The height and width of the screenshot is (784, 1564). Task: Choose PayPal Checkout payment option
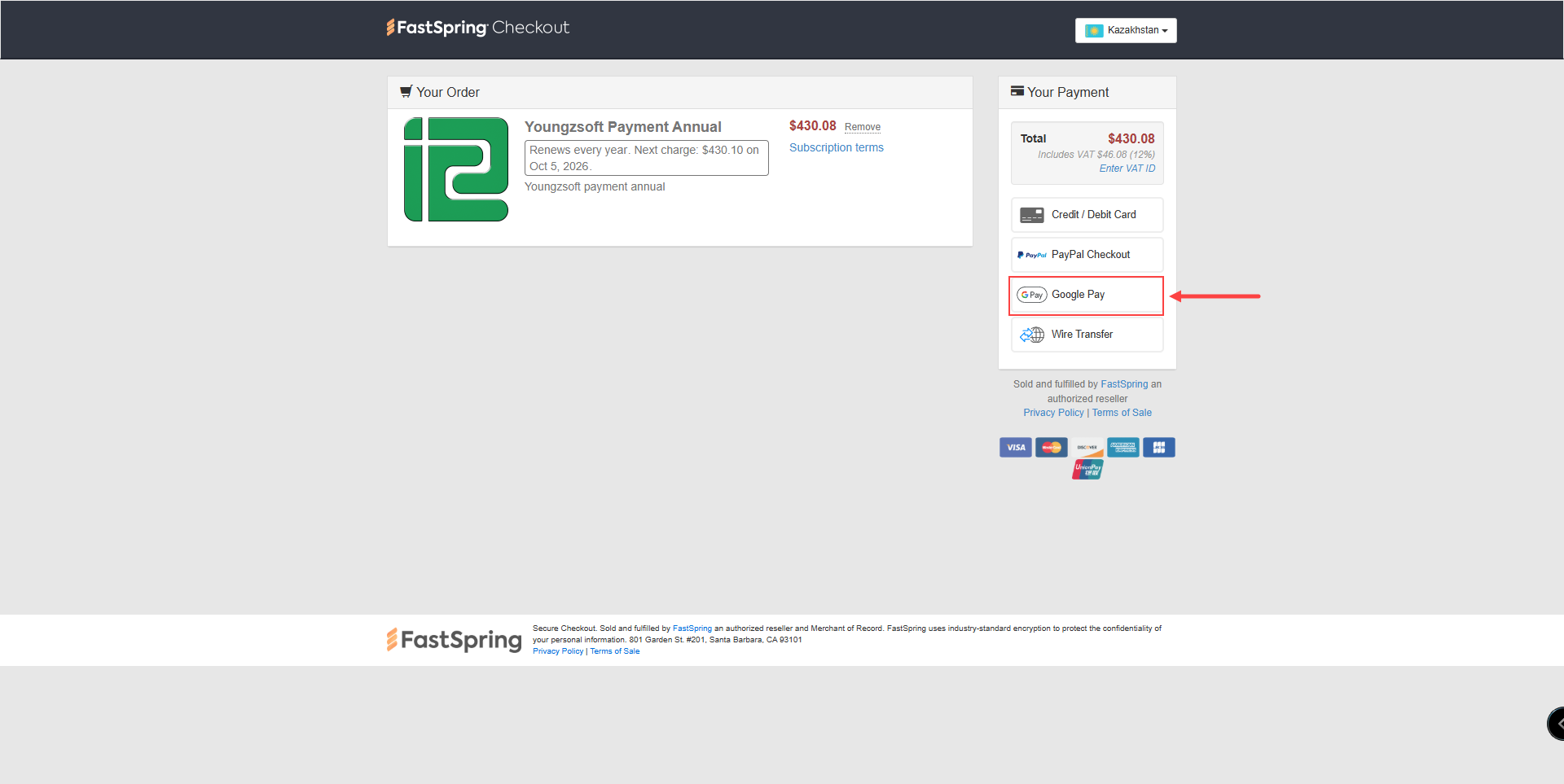pyautogui.click(x=1087, y=255)
